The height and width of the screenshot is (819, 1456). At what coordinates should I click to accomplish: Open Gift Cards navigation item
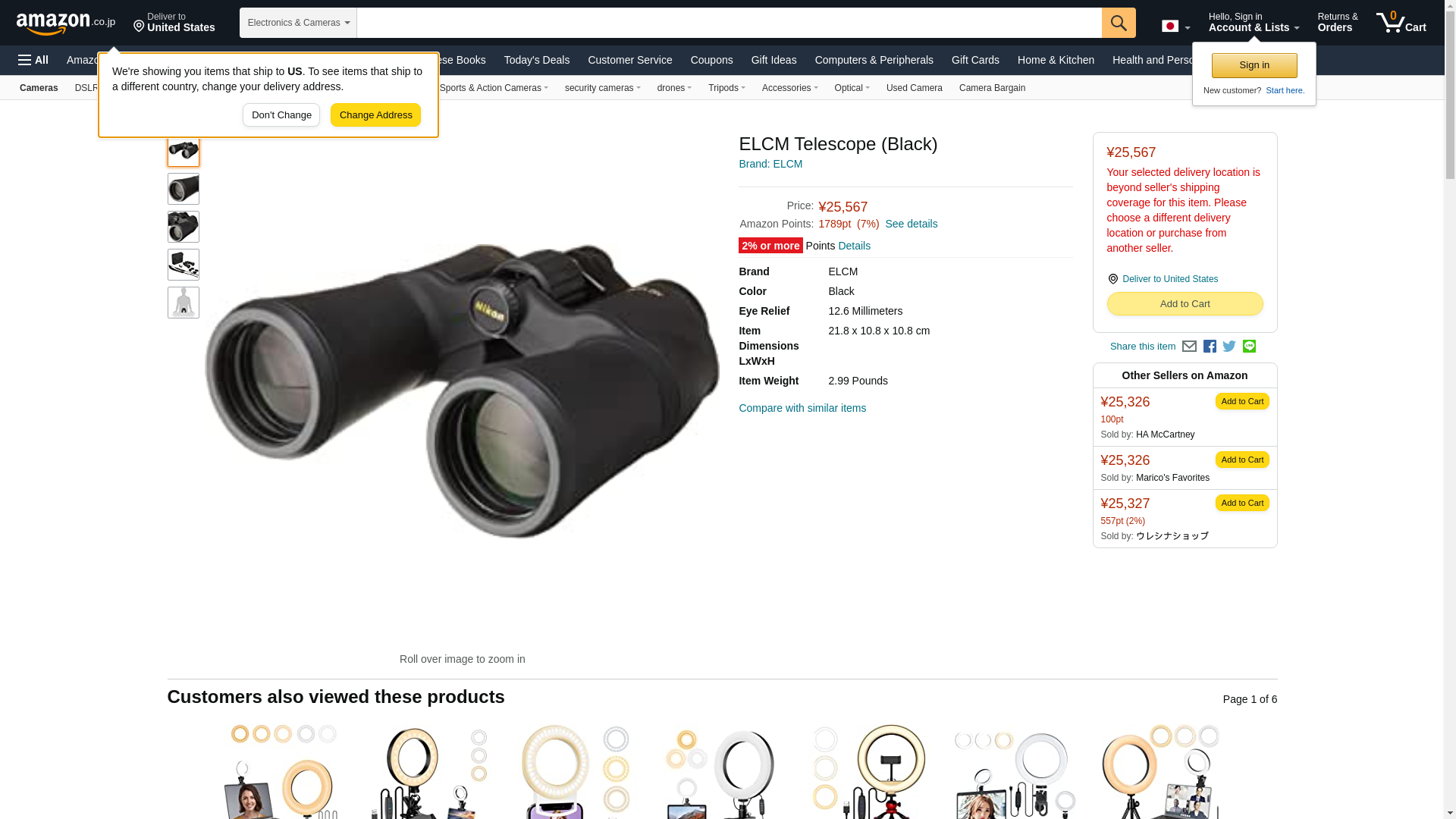click(x=975, y=60)
